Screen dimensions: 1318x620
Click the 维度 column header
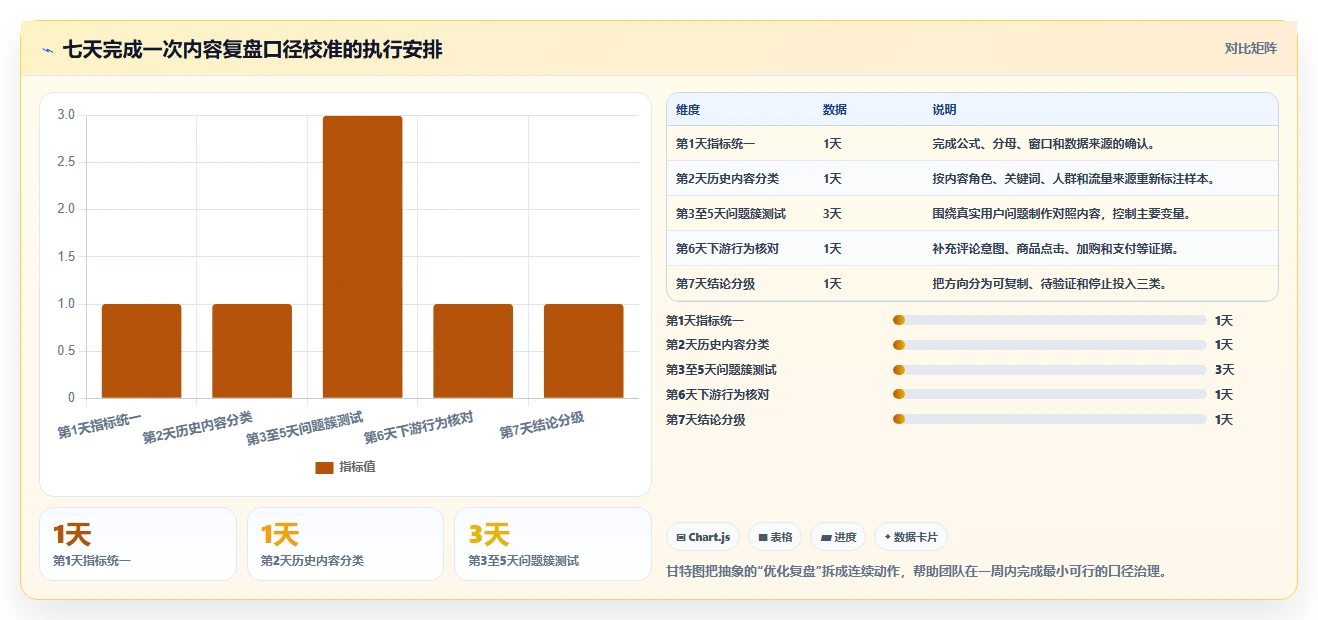point(688,110)
